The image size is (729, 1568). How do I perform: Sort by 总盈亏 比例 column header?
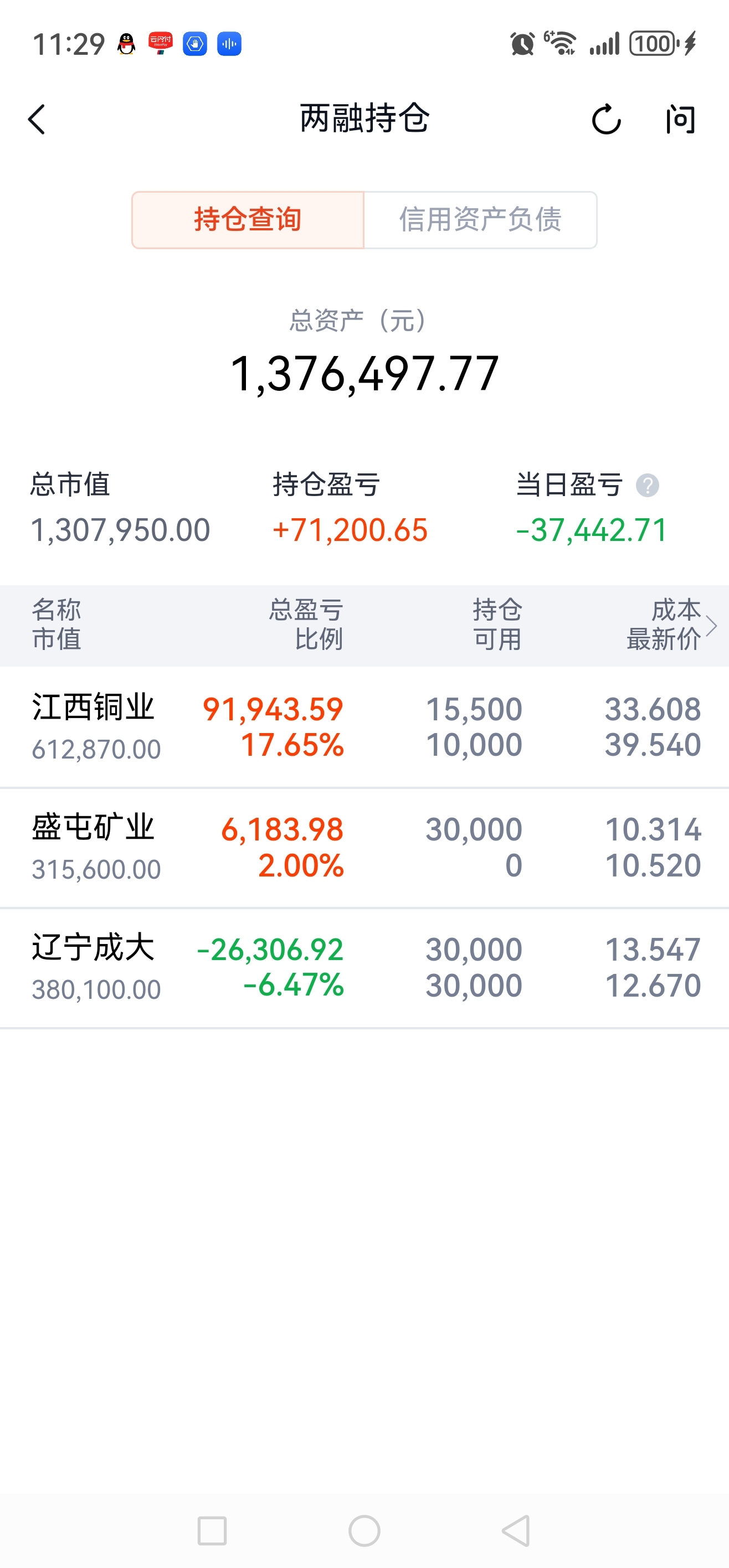pos(306,625)
